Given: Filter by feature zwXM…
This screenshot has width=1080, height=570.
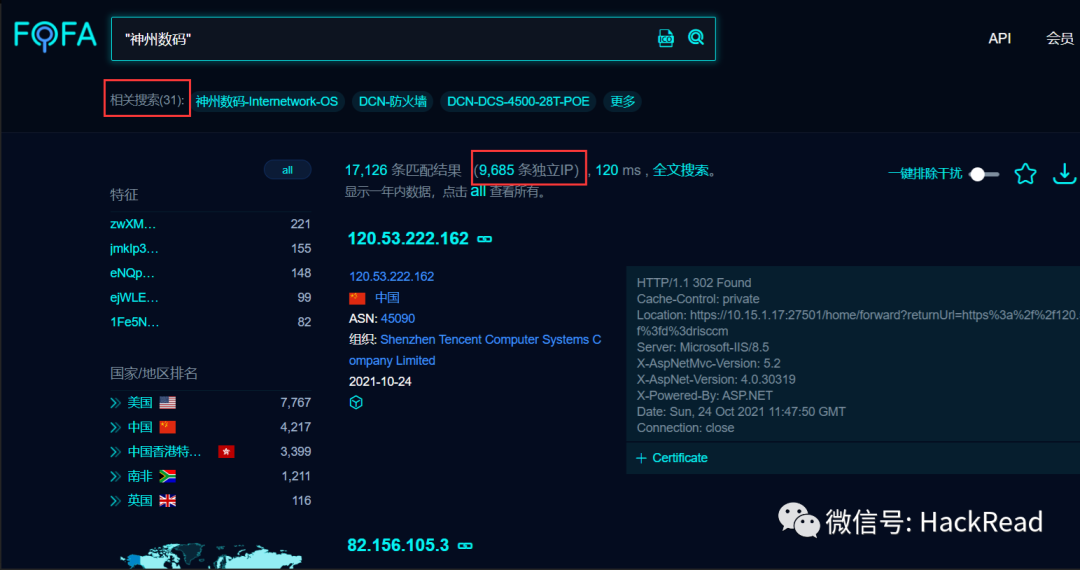Looking at the screenshot, I should 133,224.
